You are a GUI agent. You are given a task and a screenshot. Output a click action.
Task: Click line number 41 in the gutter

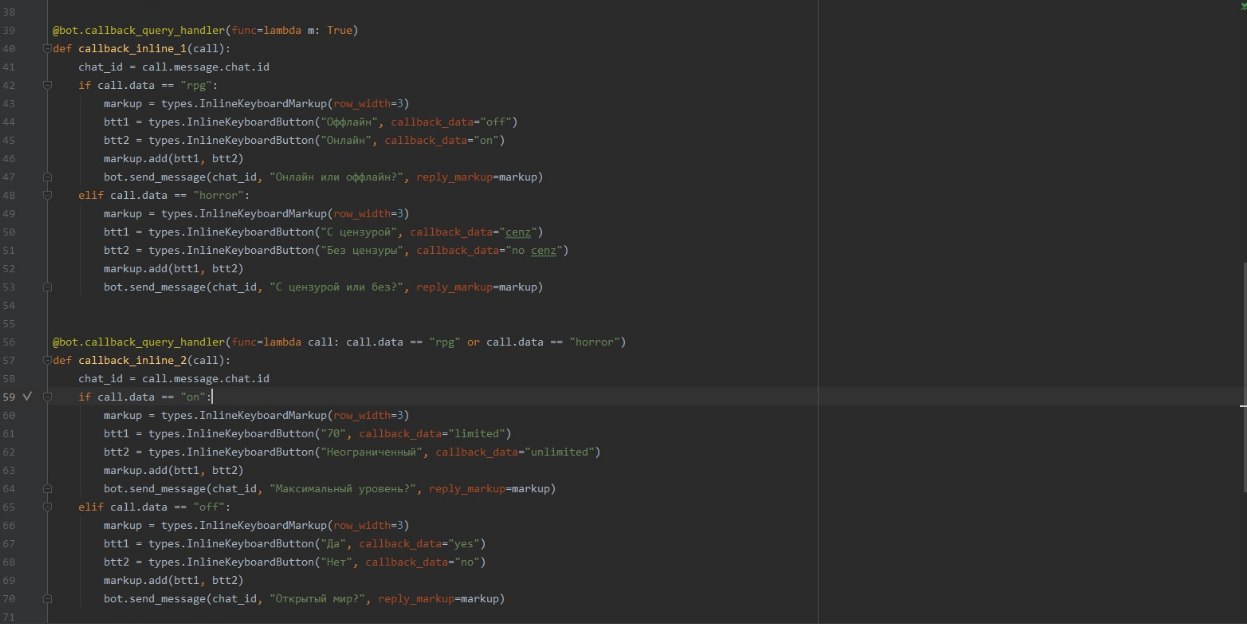[8, 67]
